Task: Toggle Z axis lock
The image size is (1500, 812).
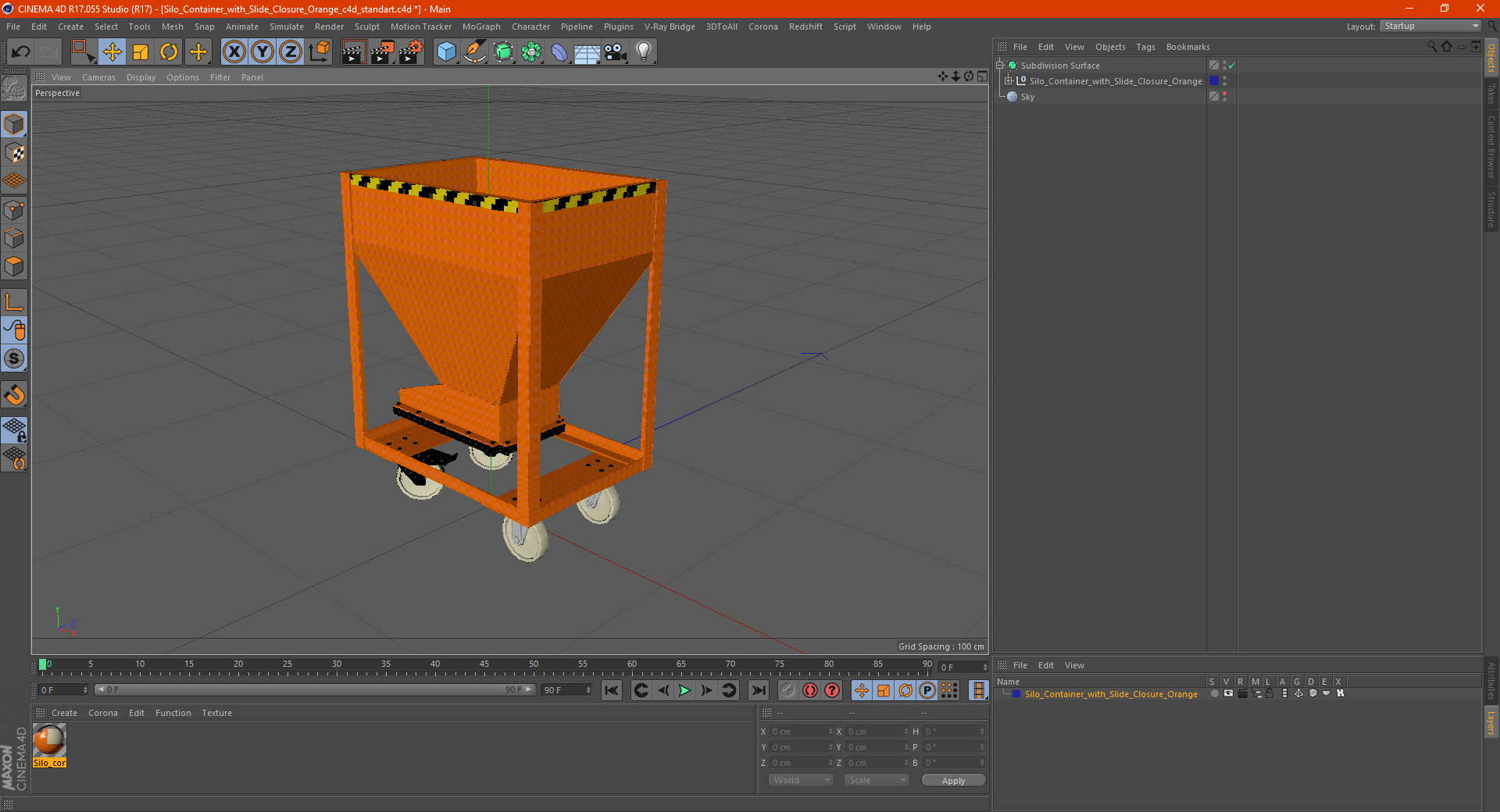Action: [291, 52]
